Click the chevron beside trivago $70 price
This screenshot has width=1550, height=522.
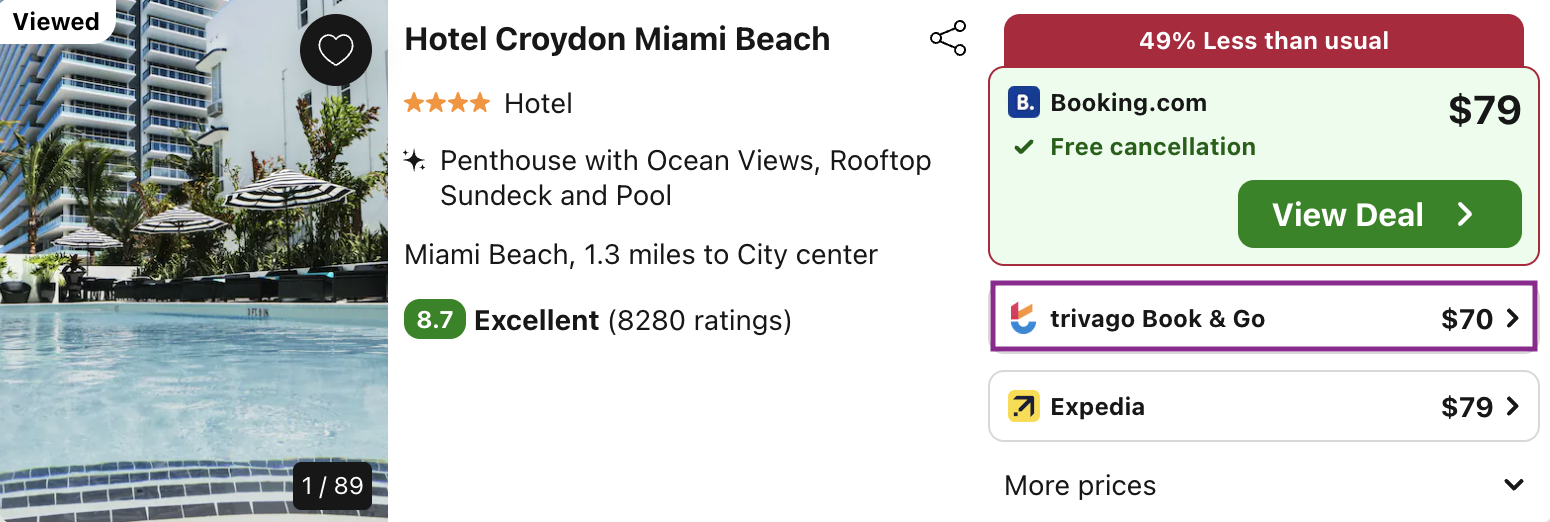pos(1512,319)
